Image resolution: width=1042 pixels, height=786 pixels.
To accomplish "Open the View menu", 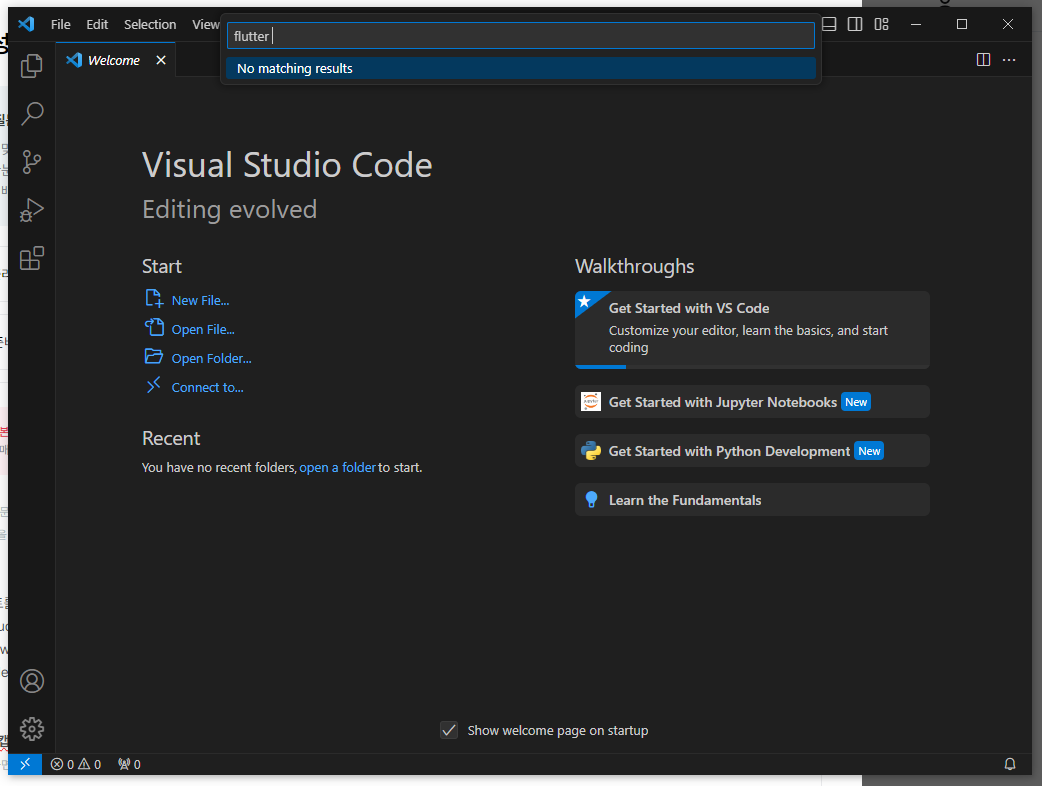I will 205,25.
